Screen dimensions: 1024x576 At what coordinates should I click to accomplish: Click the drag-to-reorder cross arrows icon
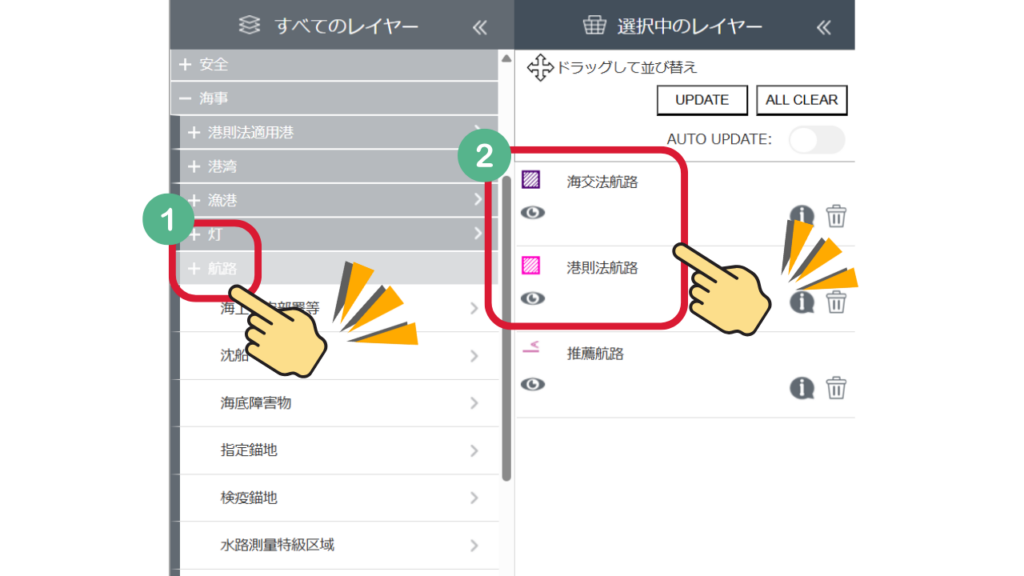pyautogui.click(x=540, y=68)
